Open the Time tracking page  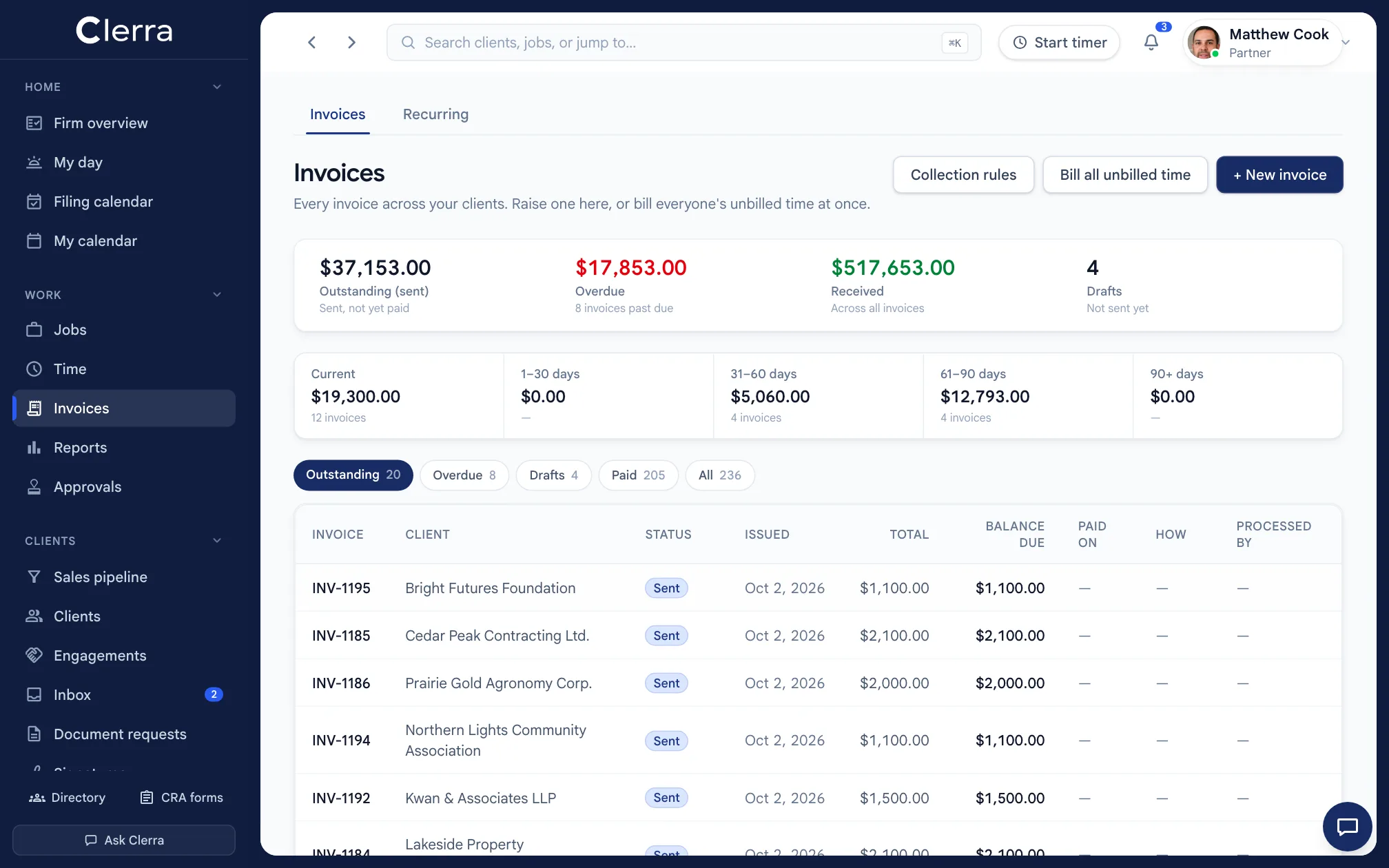point(124,369)
